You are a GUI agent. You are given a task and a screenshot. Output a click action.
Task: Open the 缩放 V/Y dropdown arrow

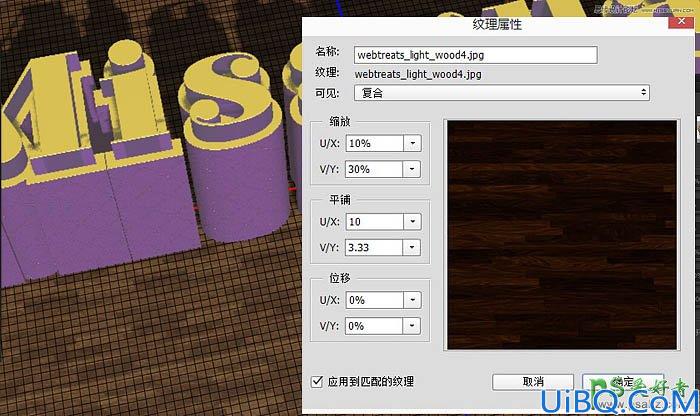412,169
